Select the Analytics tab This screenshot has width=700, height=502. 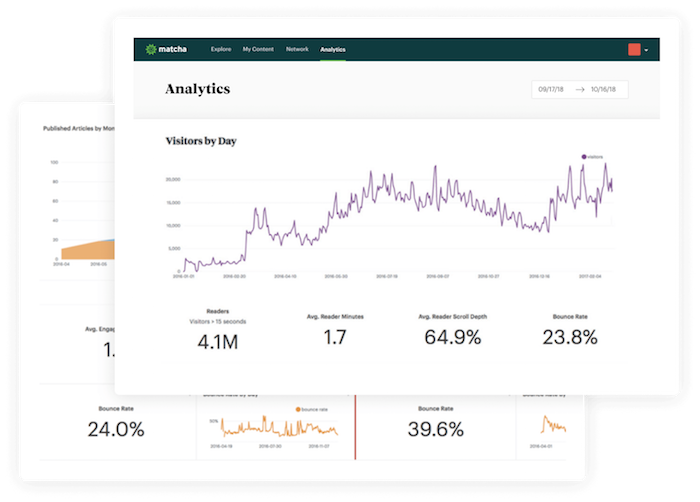pos(333,49)
